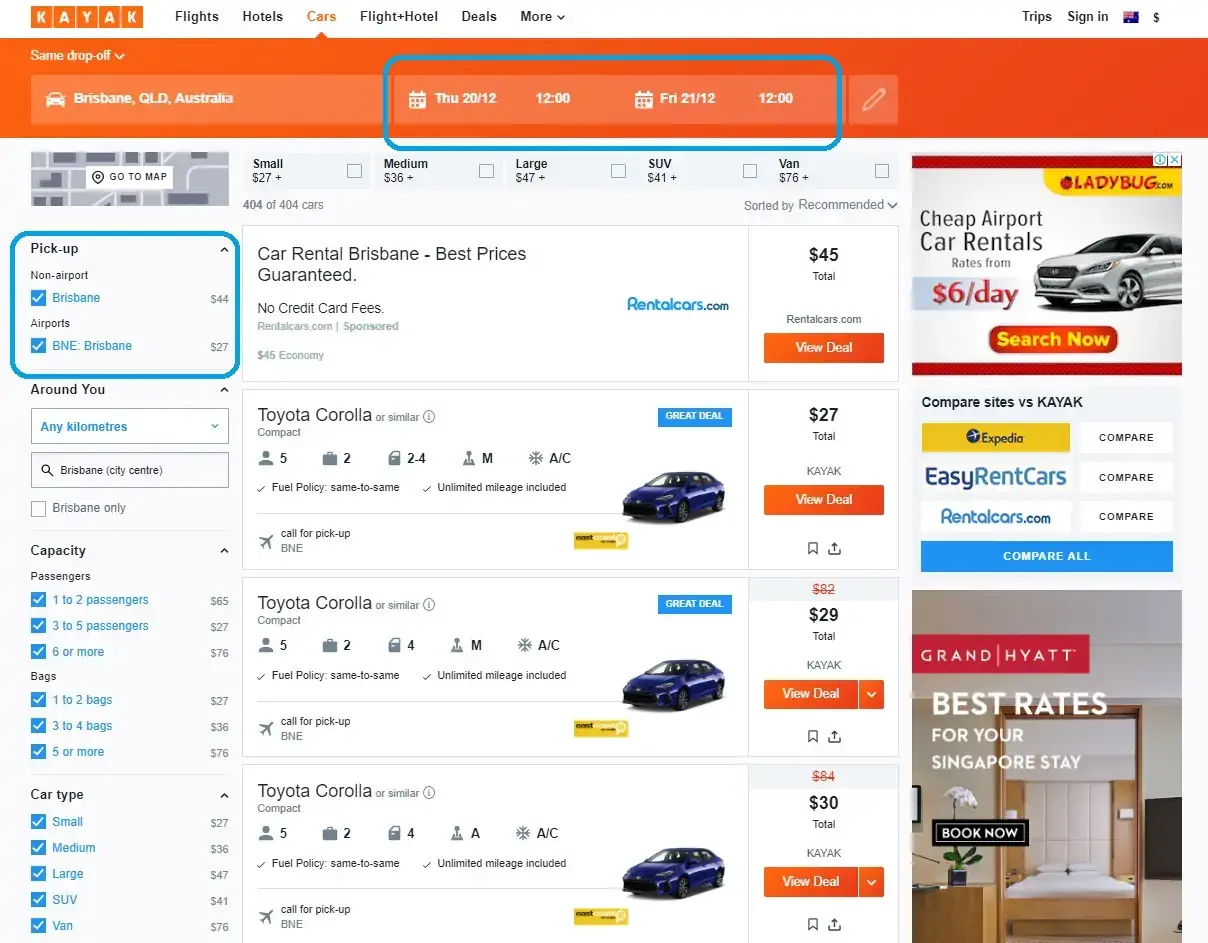Click drop-off date calendar icon Fri 21/12
1208x943 pixels.
644,99
